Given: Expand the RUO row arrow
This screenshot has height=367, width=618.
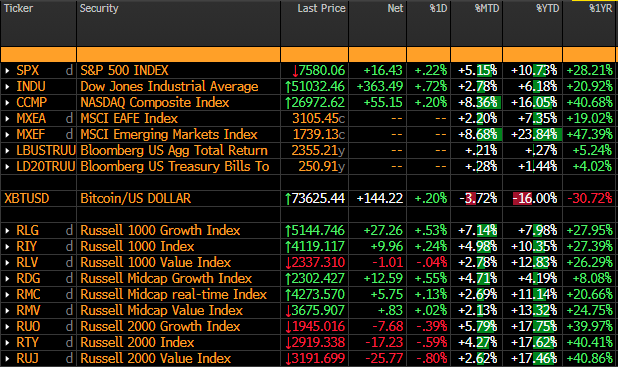Looking at the screenshot, I should pyautogui.click(x=7, y=327).
